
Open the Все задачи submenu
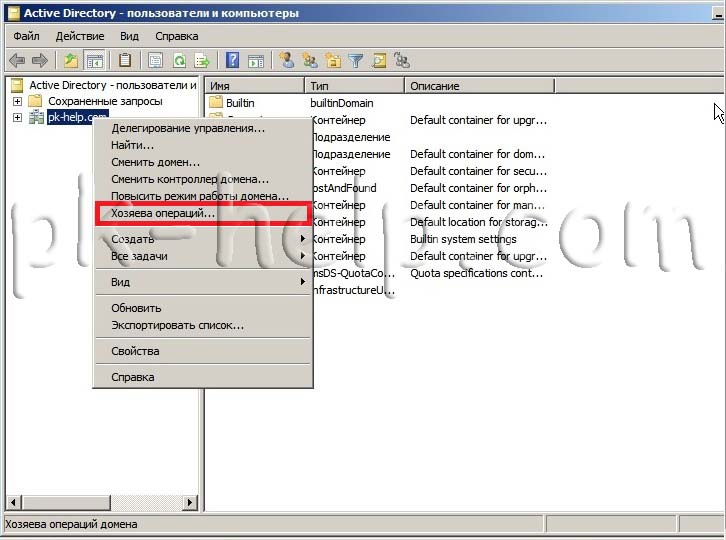tap(203, 256)
